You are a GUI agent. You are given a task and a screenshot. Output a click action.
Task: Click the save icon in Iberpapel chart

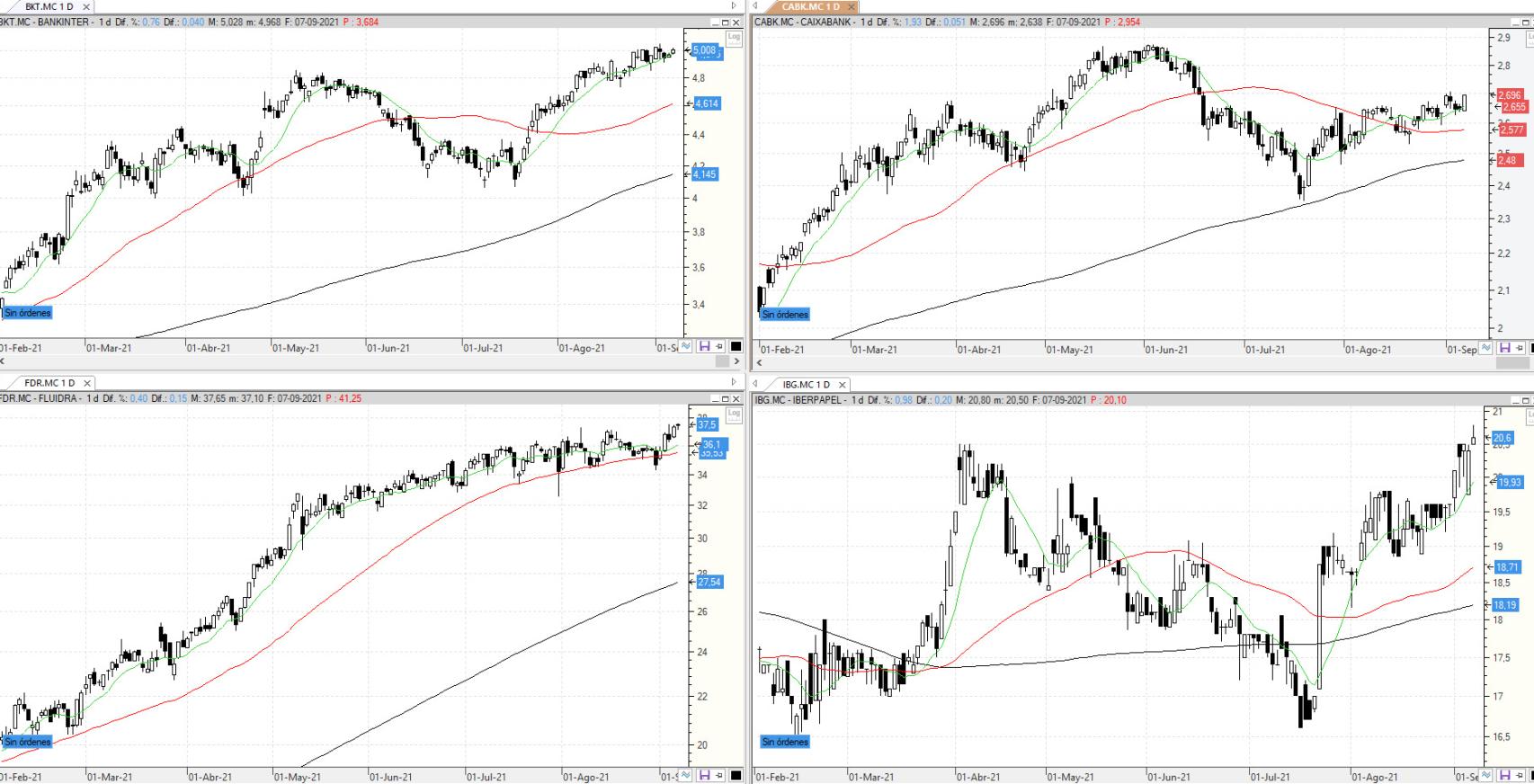[1503, 775]
